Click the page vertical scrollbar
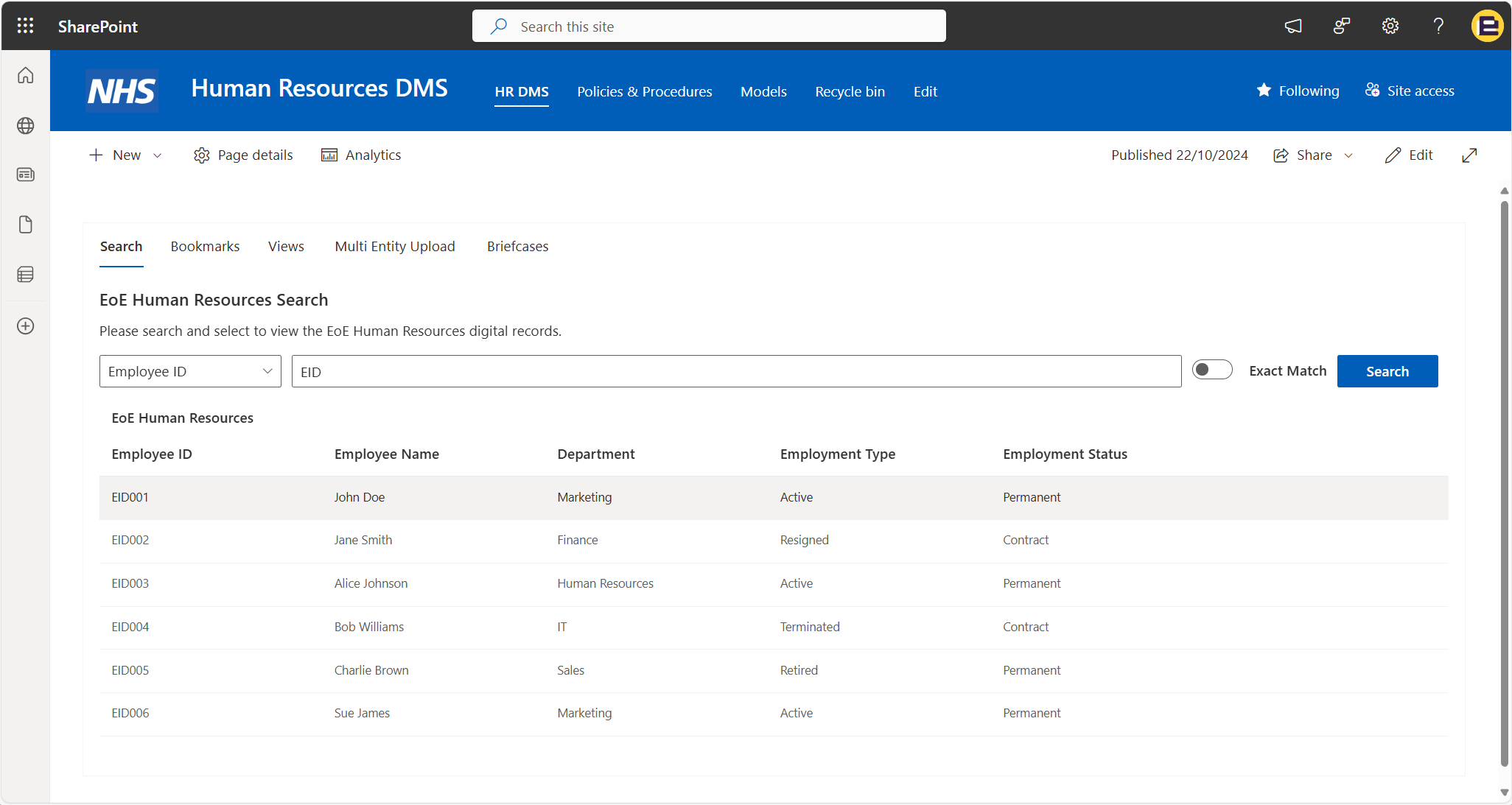The image size is (1512, 805). coord(1504,479)
